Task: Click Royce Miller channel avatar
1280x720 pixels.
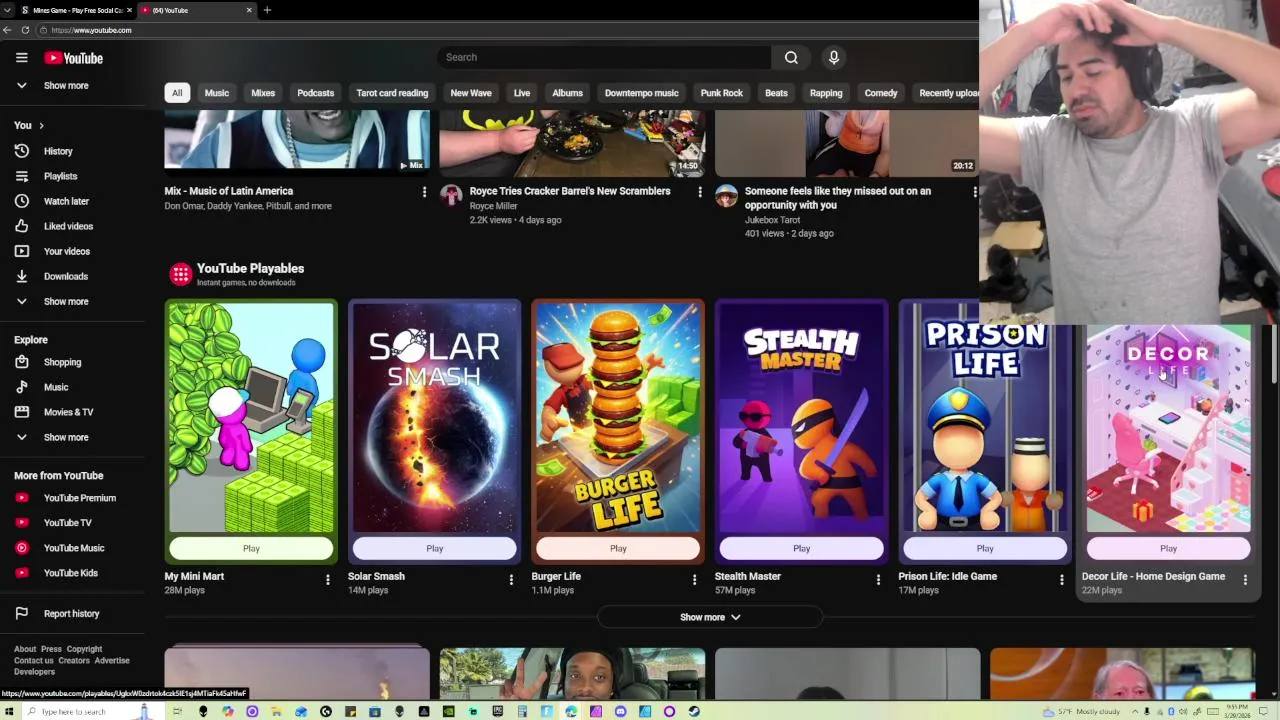Action: [451, 195]
